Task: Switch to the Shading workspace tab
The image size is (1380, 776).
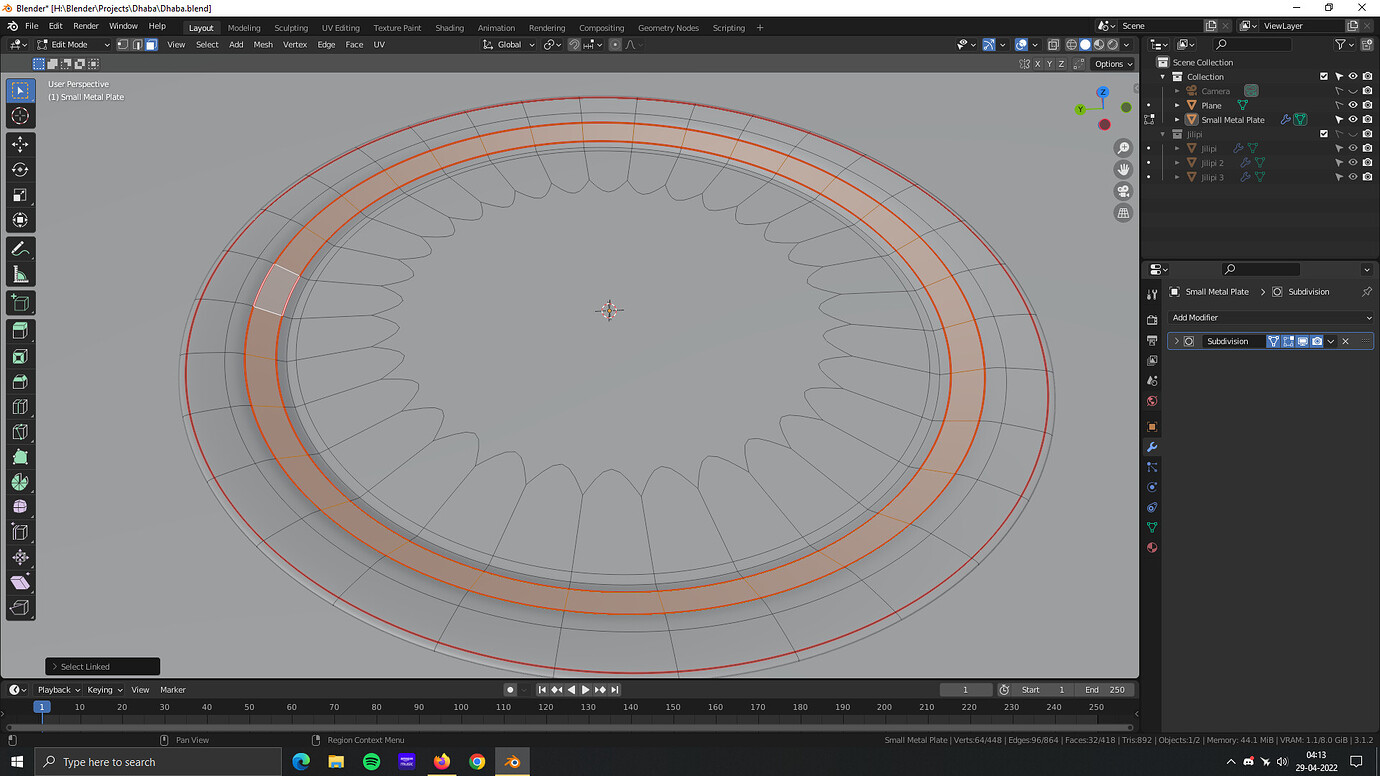Action: point(450,28)
